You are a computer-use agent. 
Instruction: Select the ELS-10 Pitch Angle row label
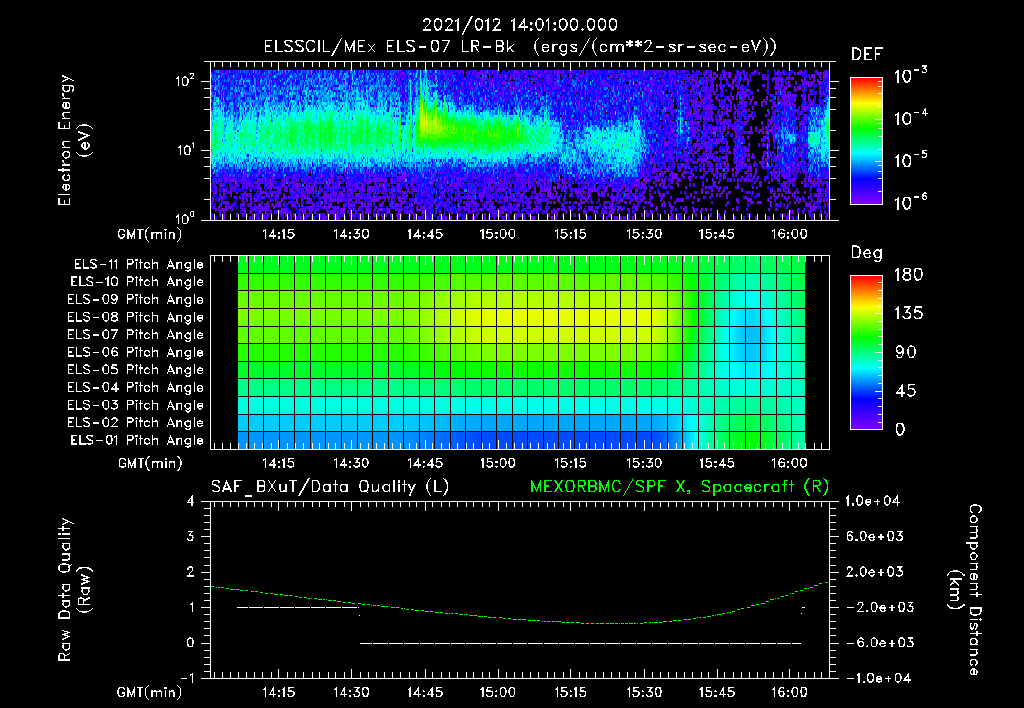137,282
